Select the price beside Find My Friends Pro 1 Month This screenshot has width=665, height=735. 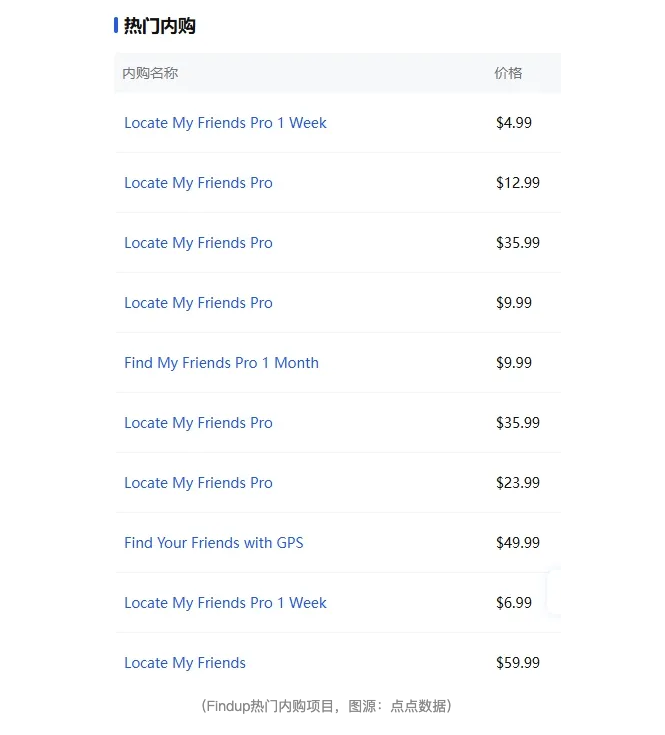point(514,363)
